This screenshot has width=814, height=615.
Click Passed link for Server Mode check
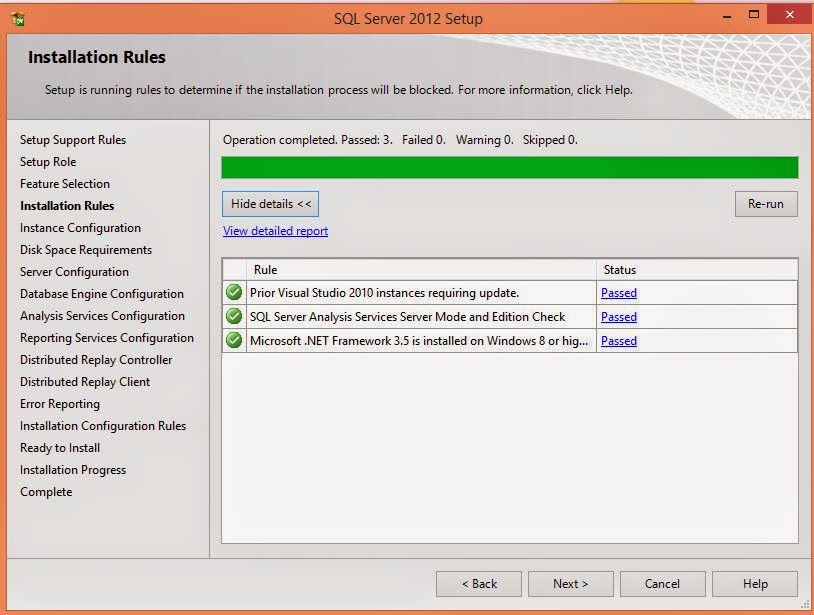[x=618, y=317]
